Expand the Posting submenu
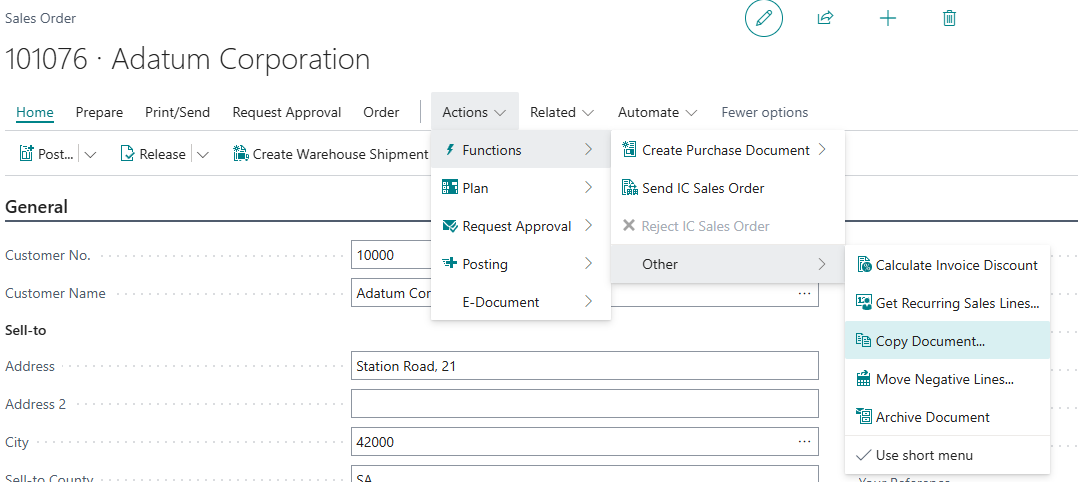1078x482 pixels. click(588, 263)
